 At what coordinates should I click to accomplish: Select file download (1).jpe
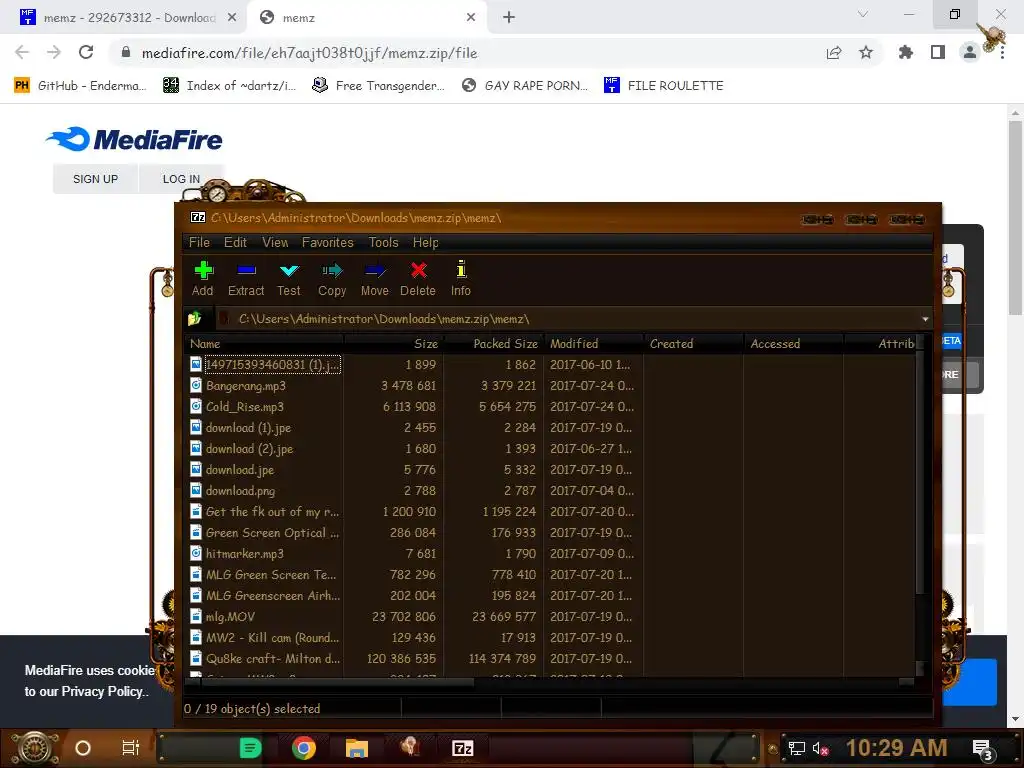(248, 428)
